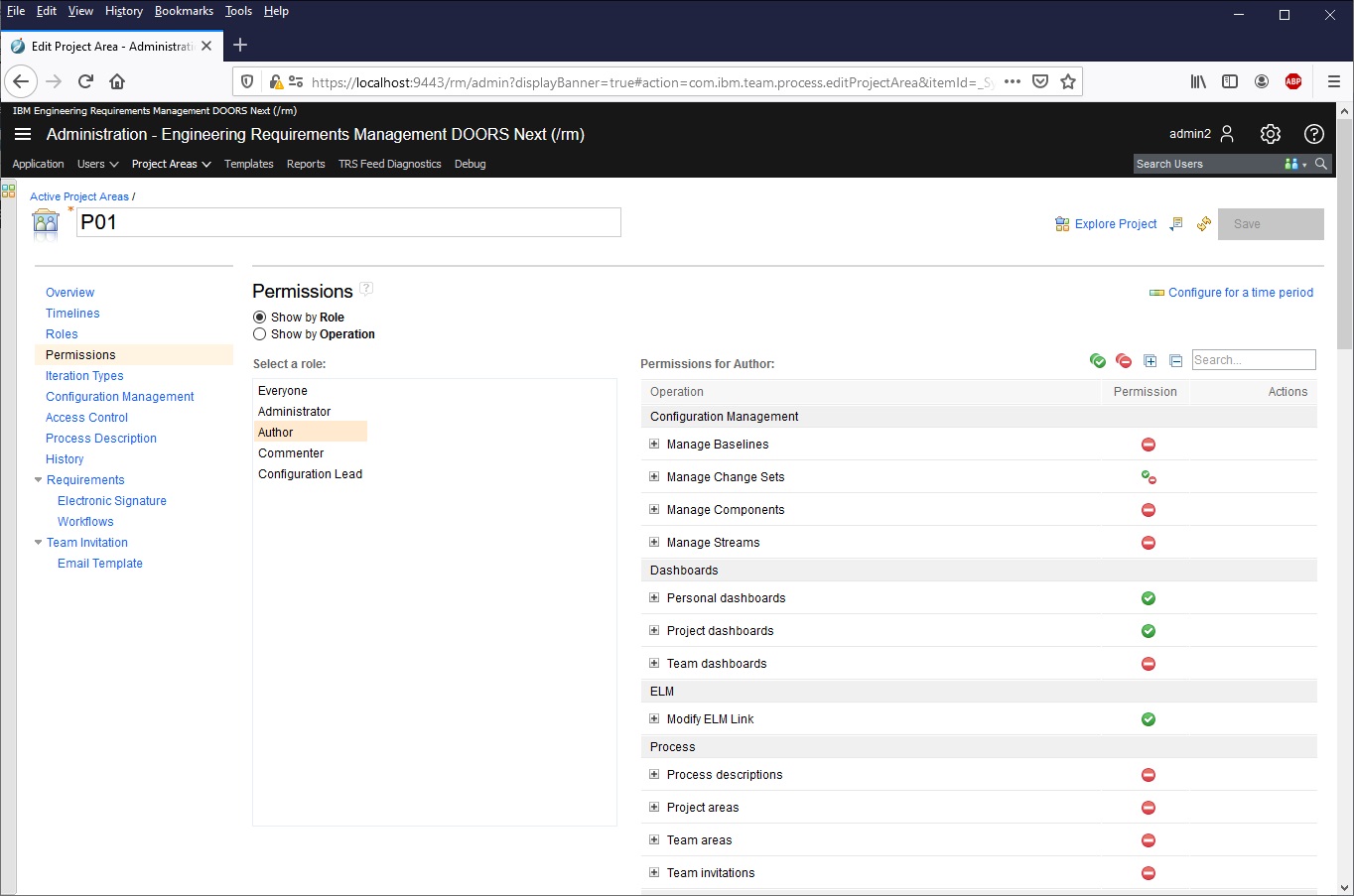Click the Save button
Viewport: 1354px width, 896px height.
1271,224
